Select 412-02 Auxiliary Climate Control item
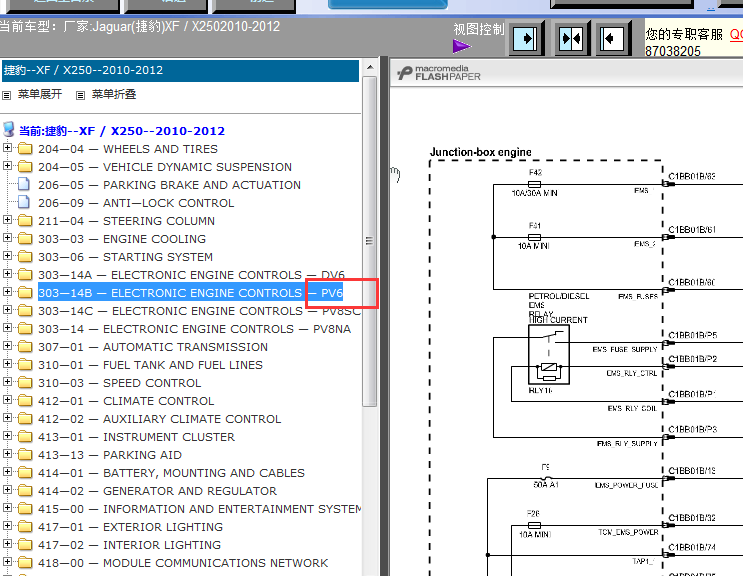This screenshot has height=576, width=743. click(160, 419)
